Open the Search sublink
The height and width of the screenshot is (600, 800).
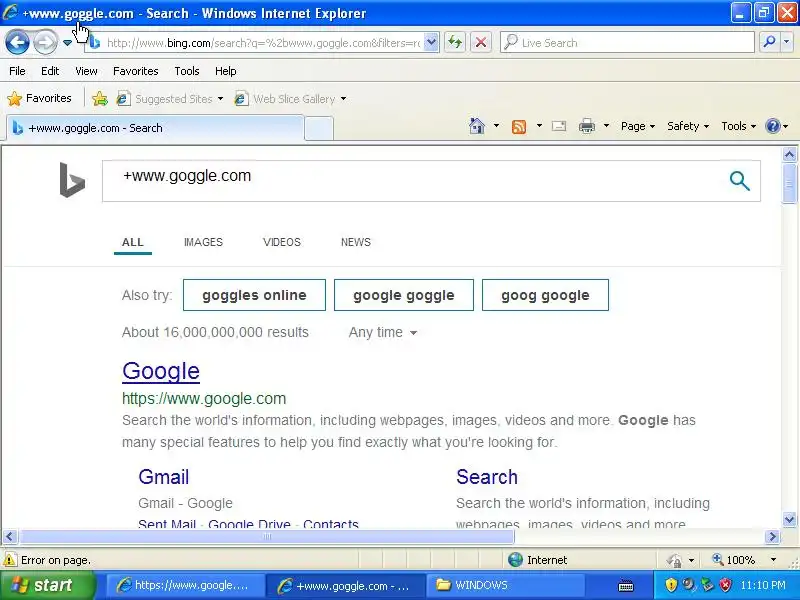click(x=487, y=477)
